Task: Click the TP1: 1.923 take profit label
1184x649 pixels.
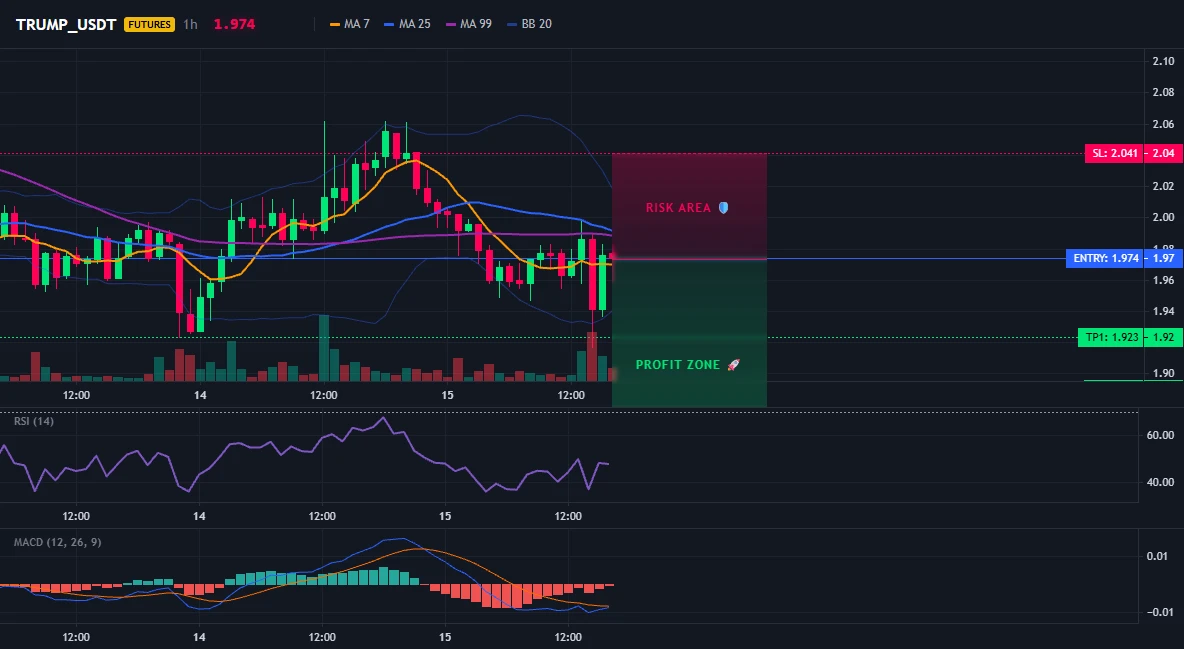Action: (1111, 337)
